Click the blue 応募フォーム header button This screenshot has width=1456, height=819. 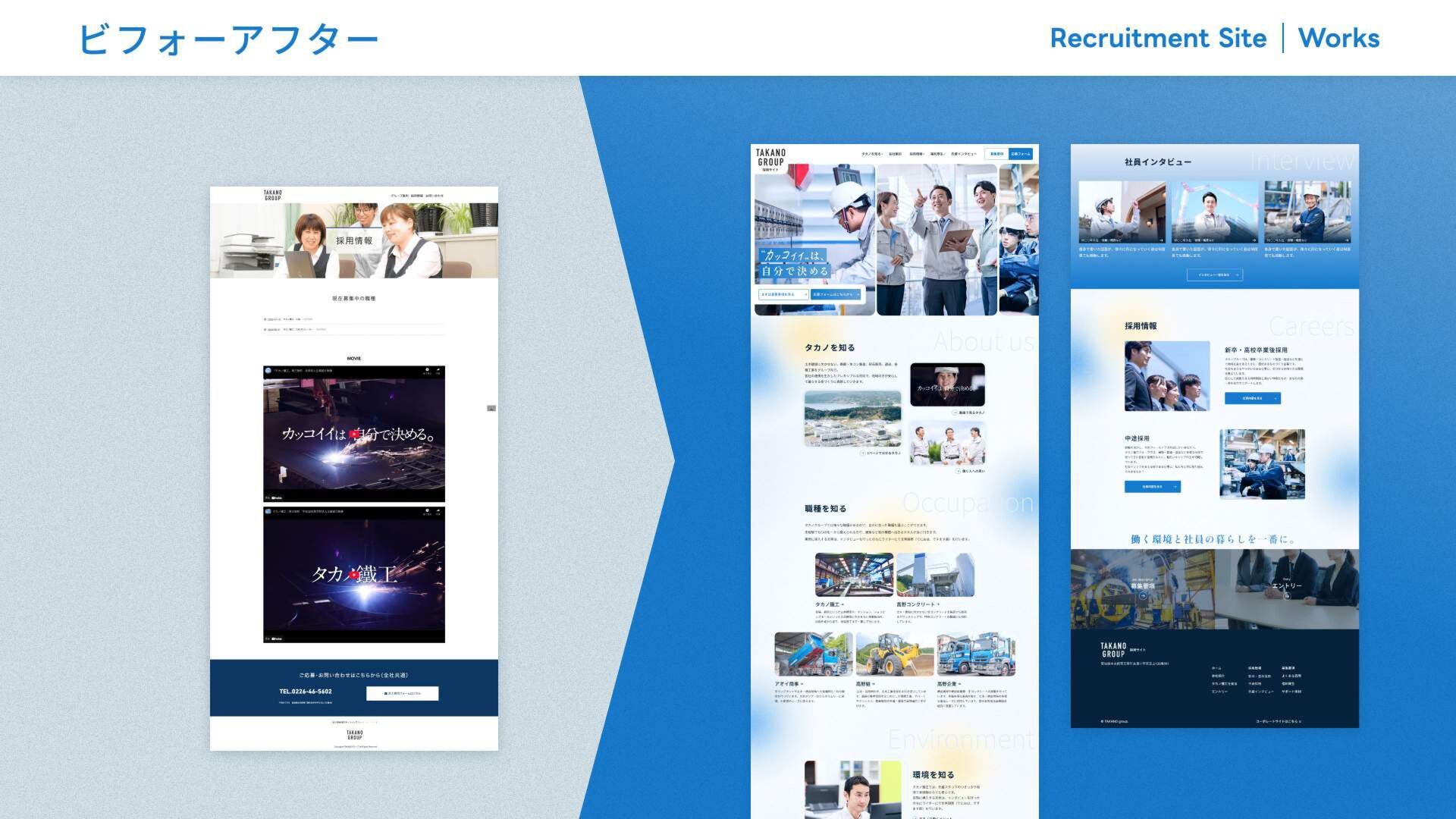click(1021, 154)
